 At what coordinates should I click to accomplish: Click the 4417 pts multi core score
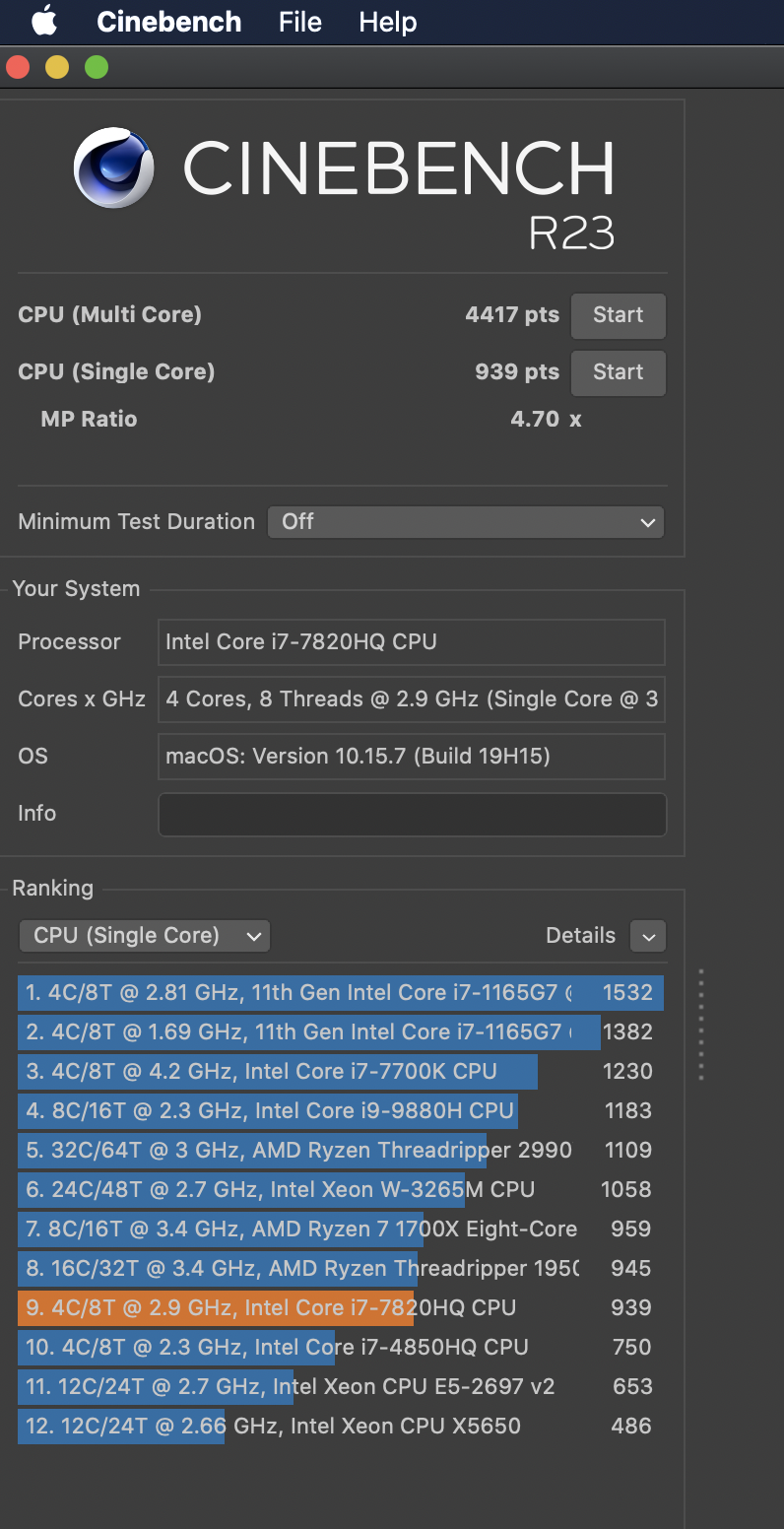coord(512,315)
